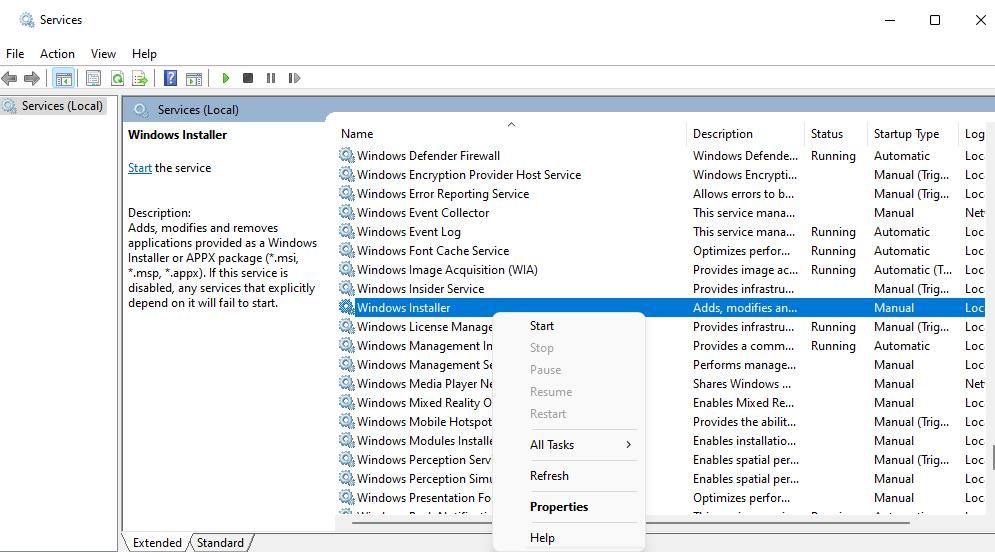995x552 pixels.
Task: Select gear icon of Windows Error Reporting Service
Action: pos(346,194)
